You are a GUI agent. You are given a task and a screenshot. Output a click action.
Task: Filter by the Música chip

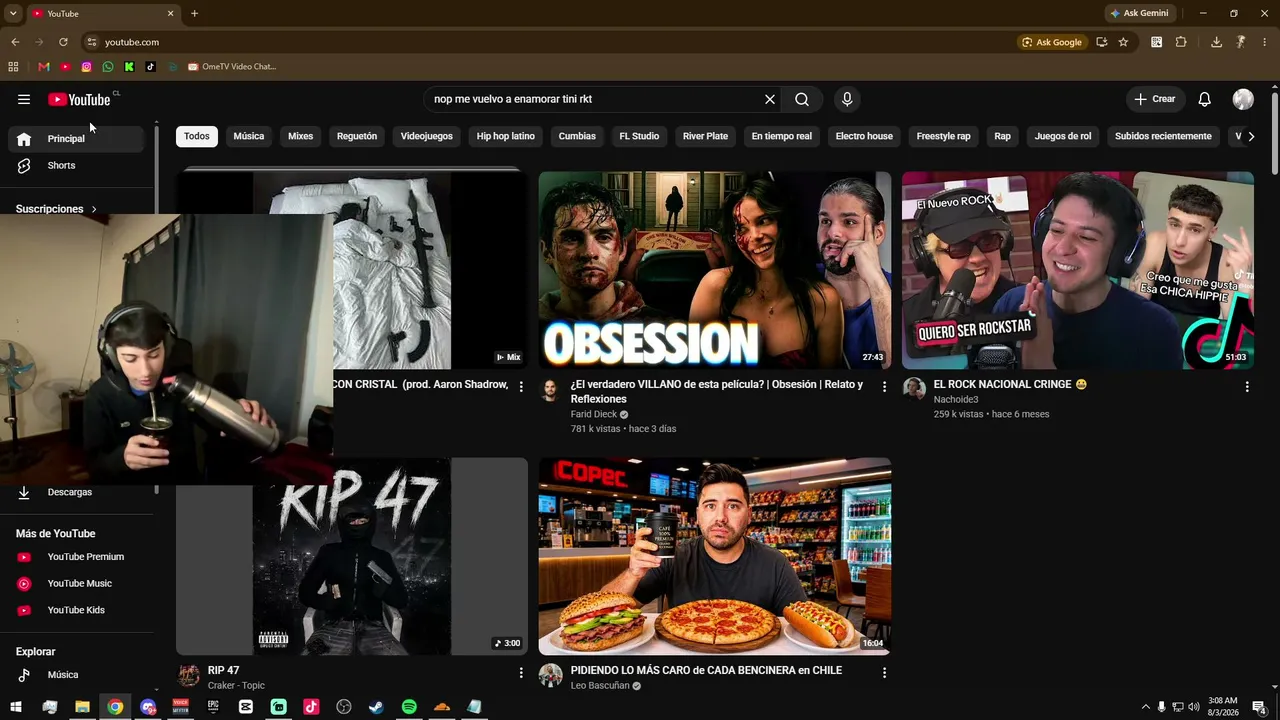(x=249, y=136)
